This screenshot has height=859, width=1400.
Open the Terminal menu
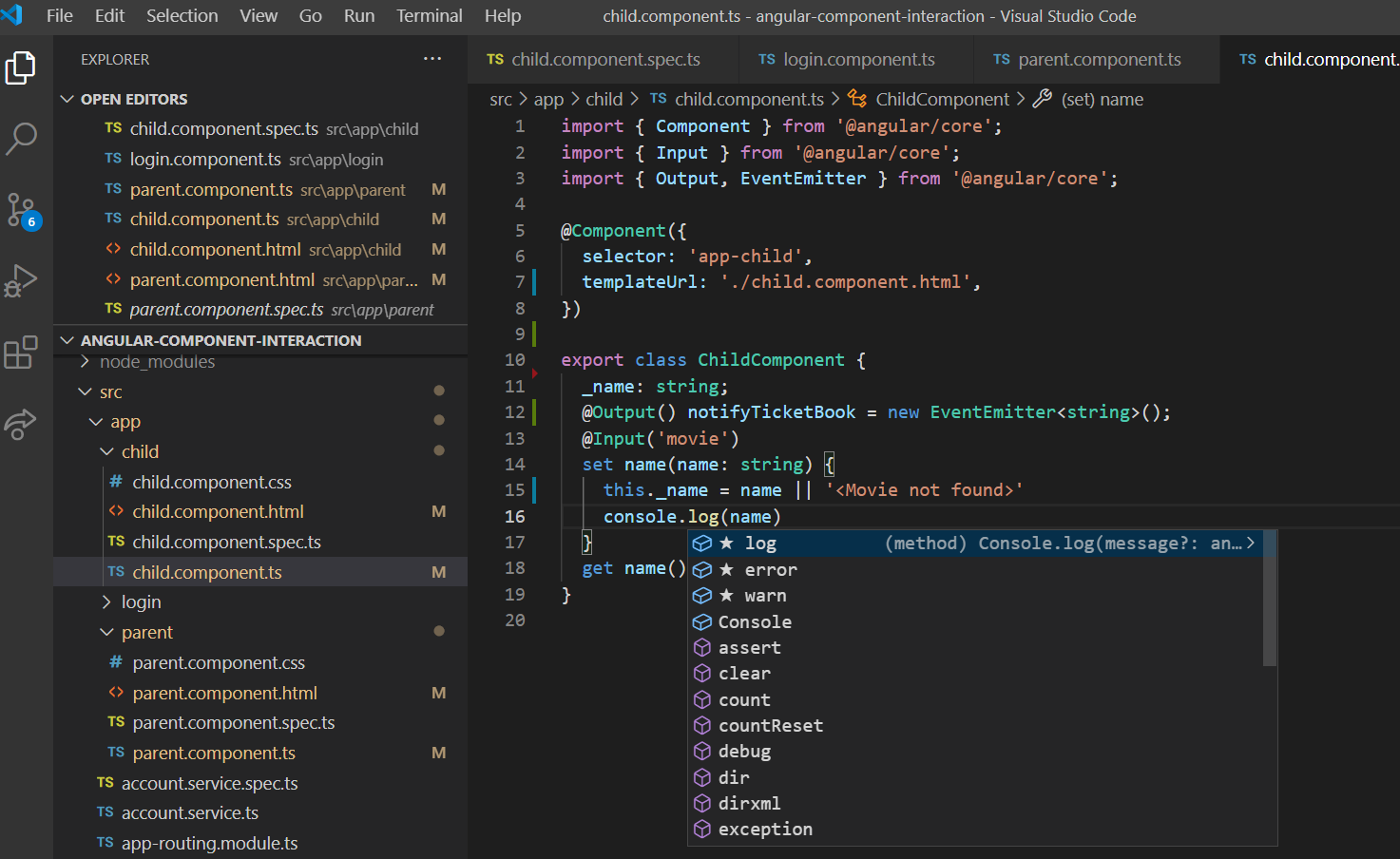coord(429,15)
